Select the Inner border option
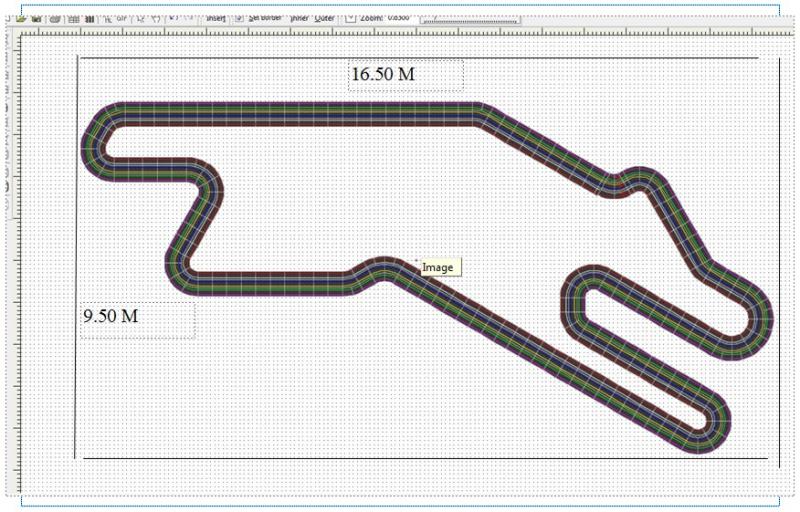Image resolution: width=800 pixels, height=512 pixels. (x=297, y=17)
